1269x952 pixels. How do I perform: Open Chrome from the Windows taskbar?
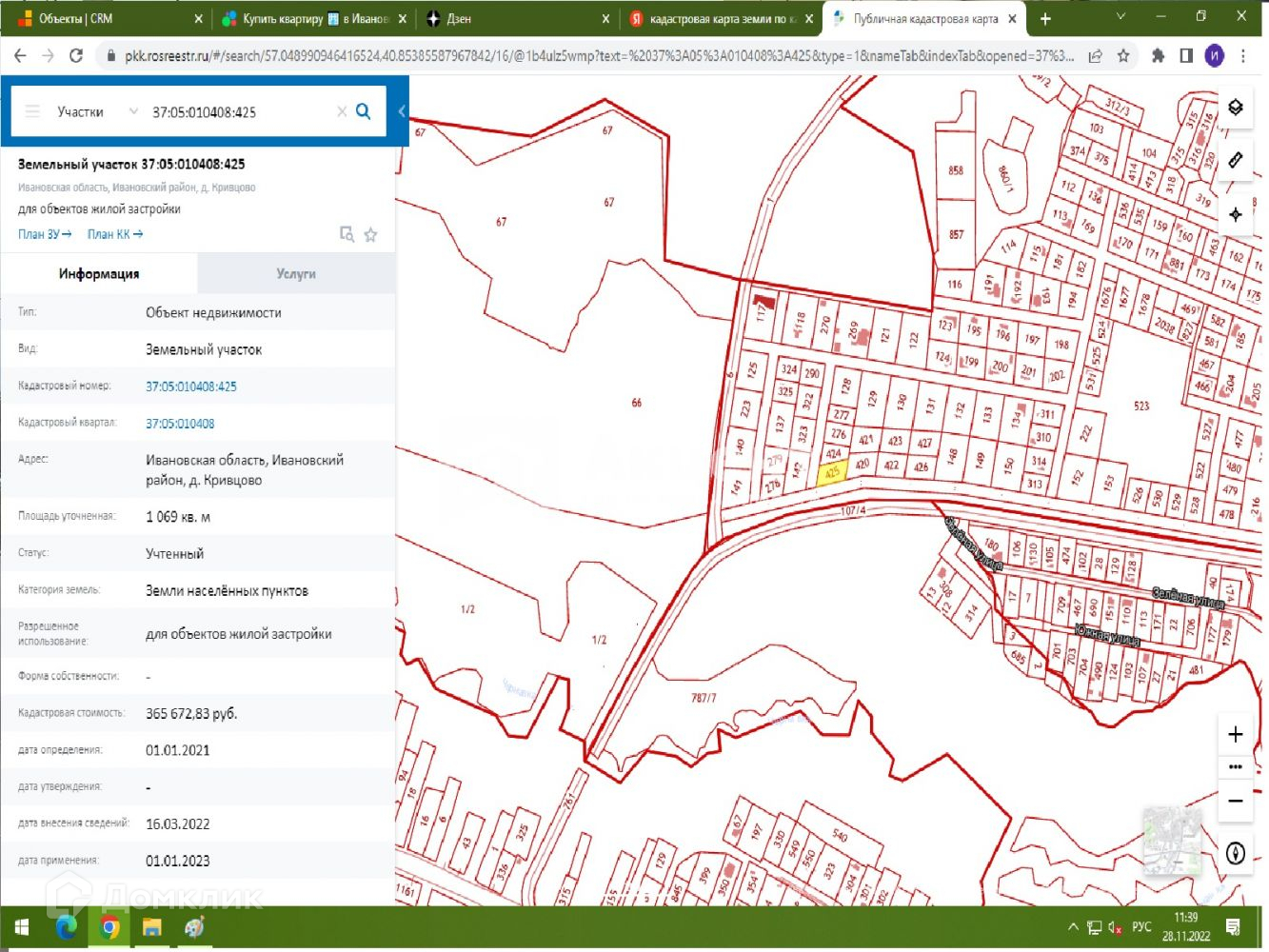[109, 927]
